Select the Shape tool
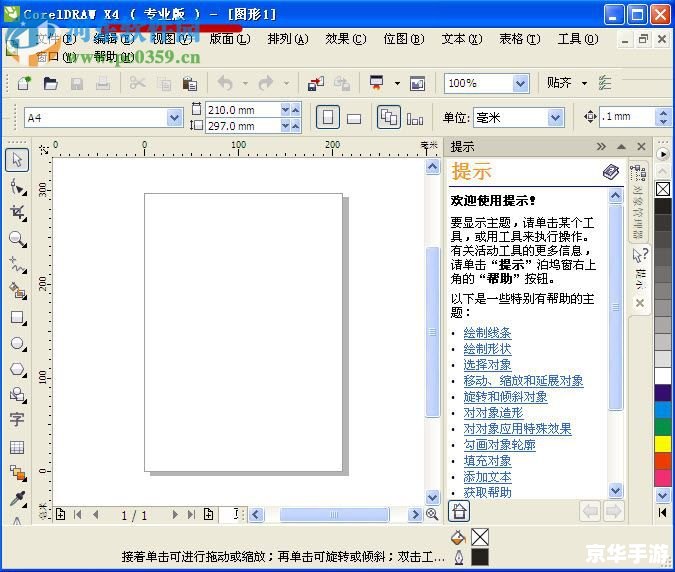675x572 pixels. (x=17, y=187)
